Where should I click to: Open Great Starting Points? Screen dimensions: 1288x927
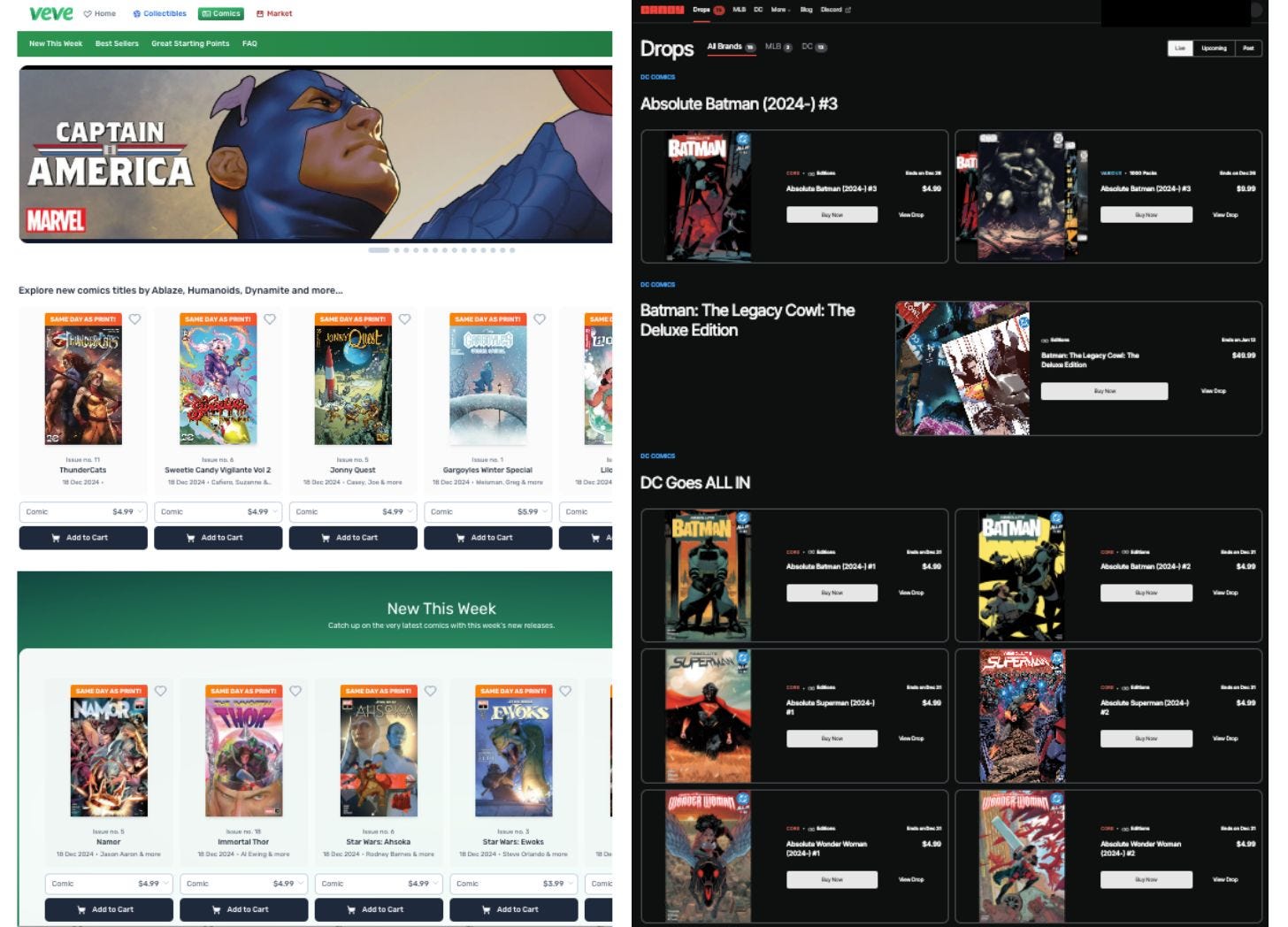[x=190, y=43]
